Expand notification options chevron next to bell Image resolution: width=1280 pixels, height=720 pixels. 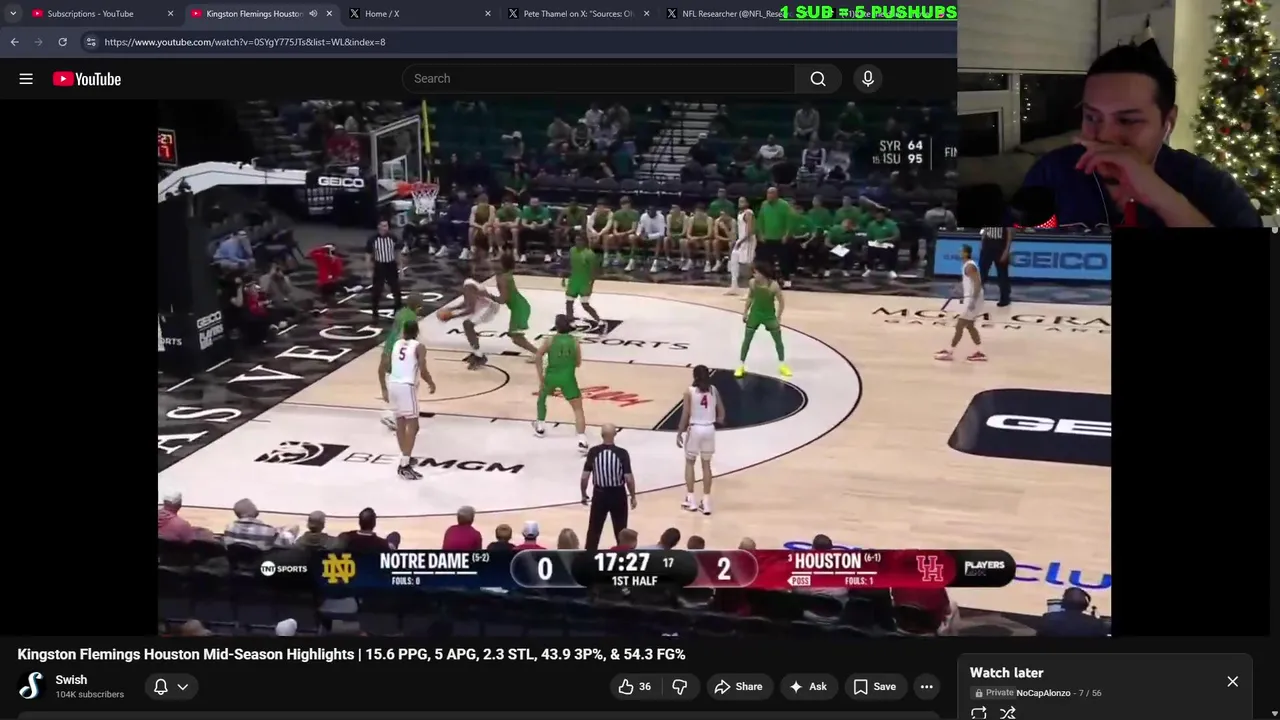(183, 687)
